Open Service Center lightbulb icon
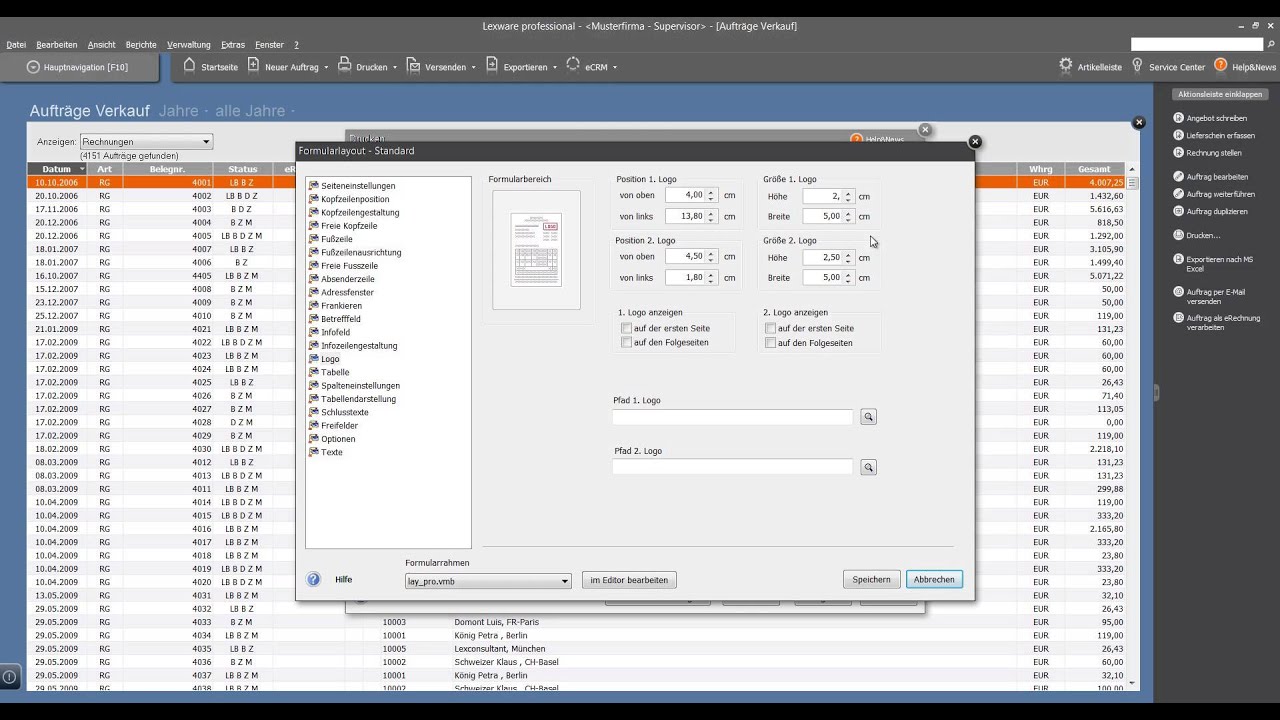The height and width of the screenshot is (720, 1280). click(1136, 66)
